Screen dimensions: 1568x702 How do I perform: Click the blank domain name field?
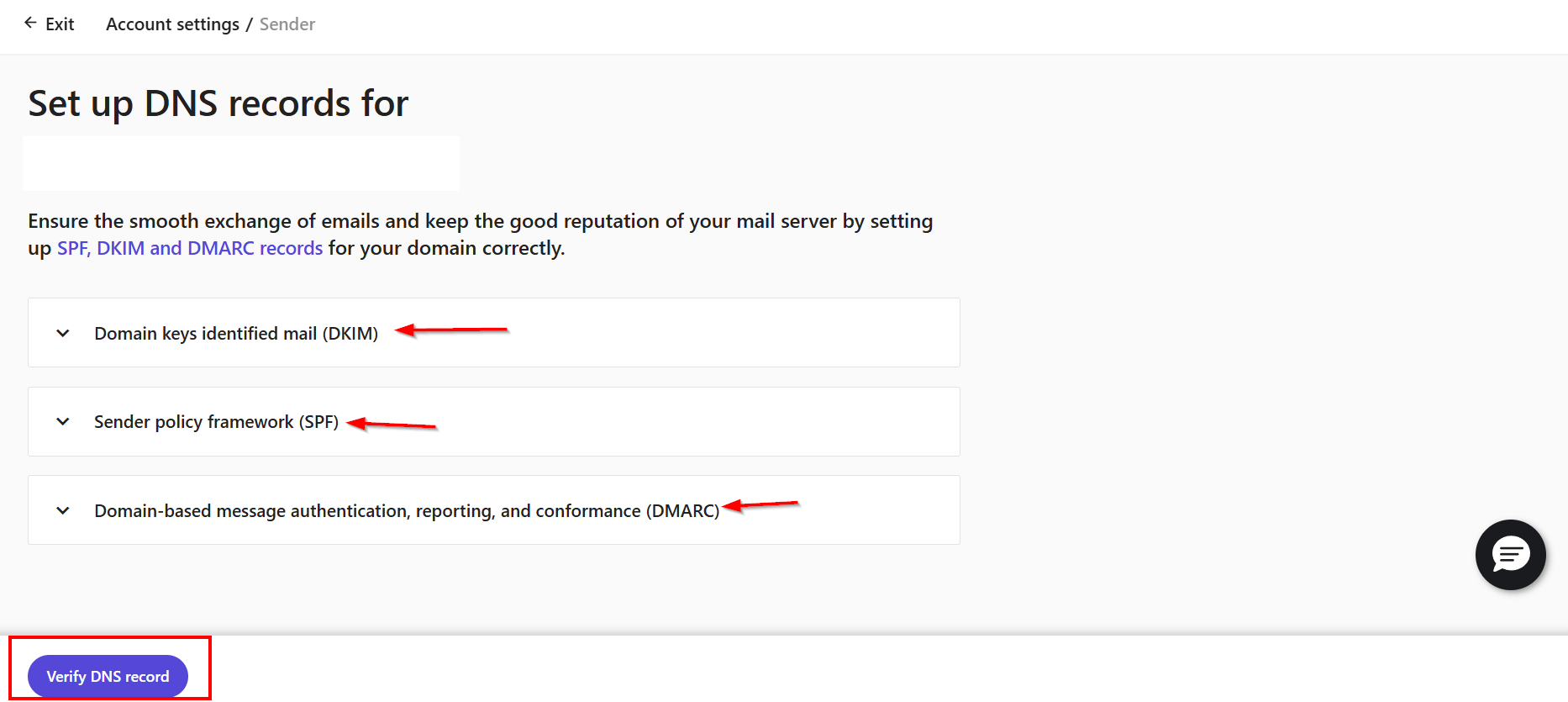241,163
